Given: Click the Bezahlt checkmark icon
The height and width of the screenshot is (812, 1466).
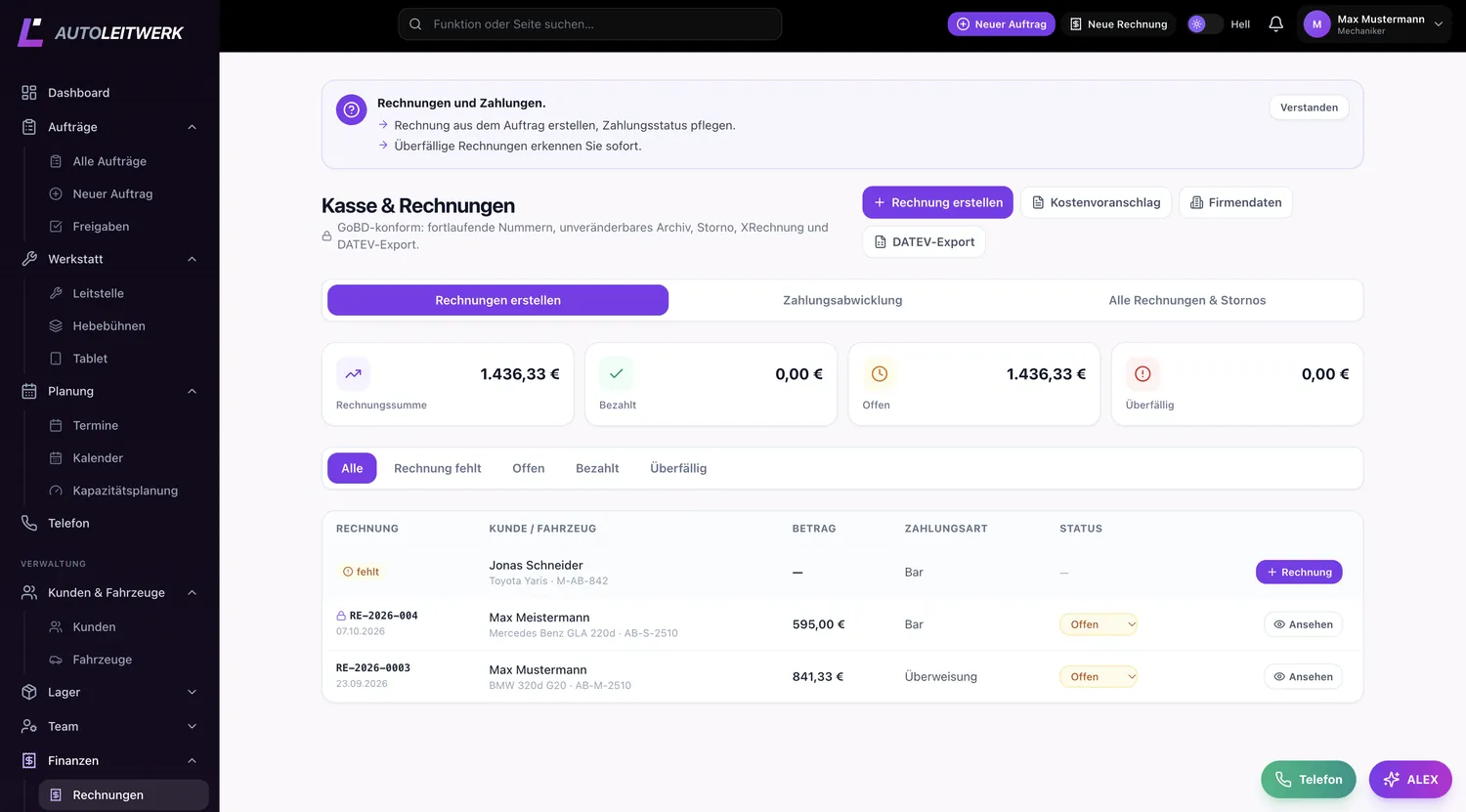Looking at the screenshot, I should 616,374.
